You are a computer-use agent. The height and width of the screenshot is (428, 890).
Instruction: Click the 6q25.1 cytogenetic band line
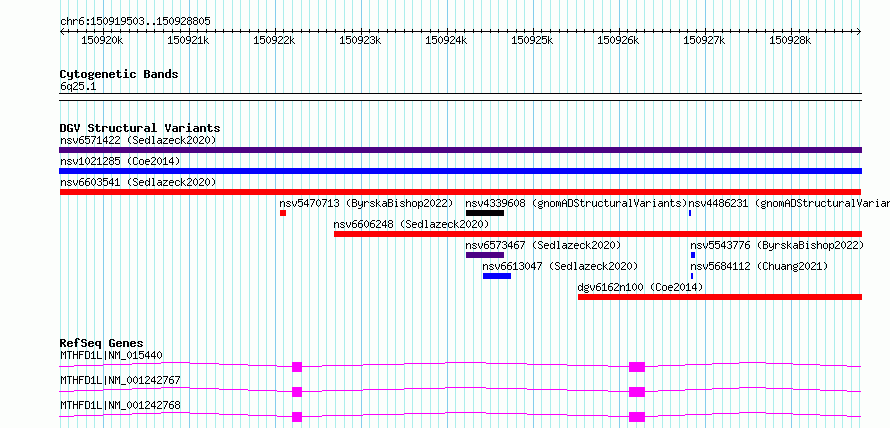point(460,97)
